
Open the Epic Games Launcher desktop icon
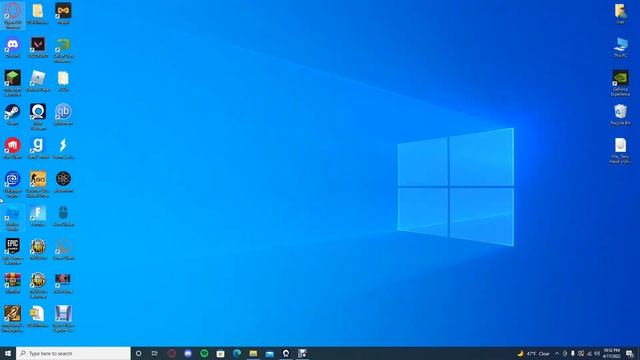pos(13,251)
